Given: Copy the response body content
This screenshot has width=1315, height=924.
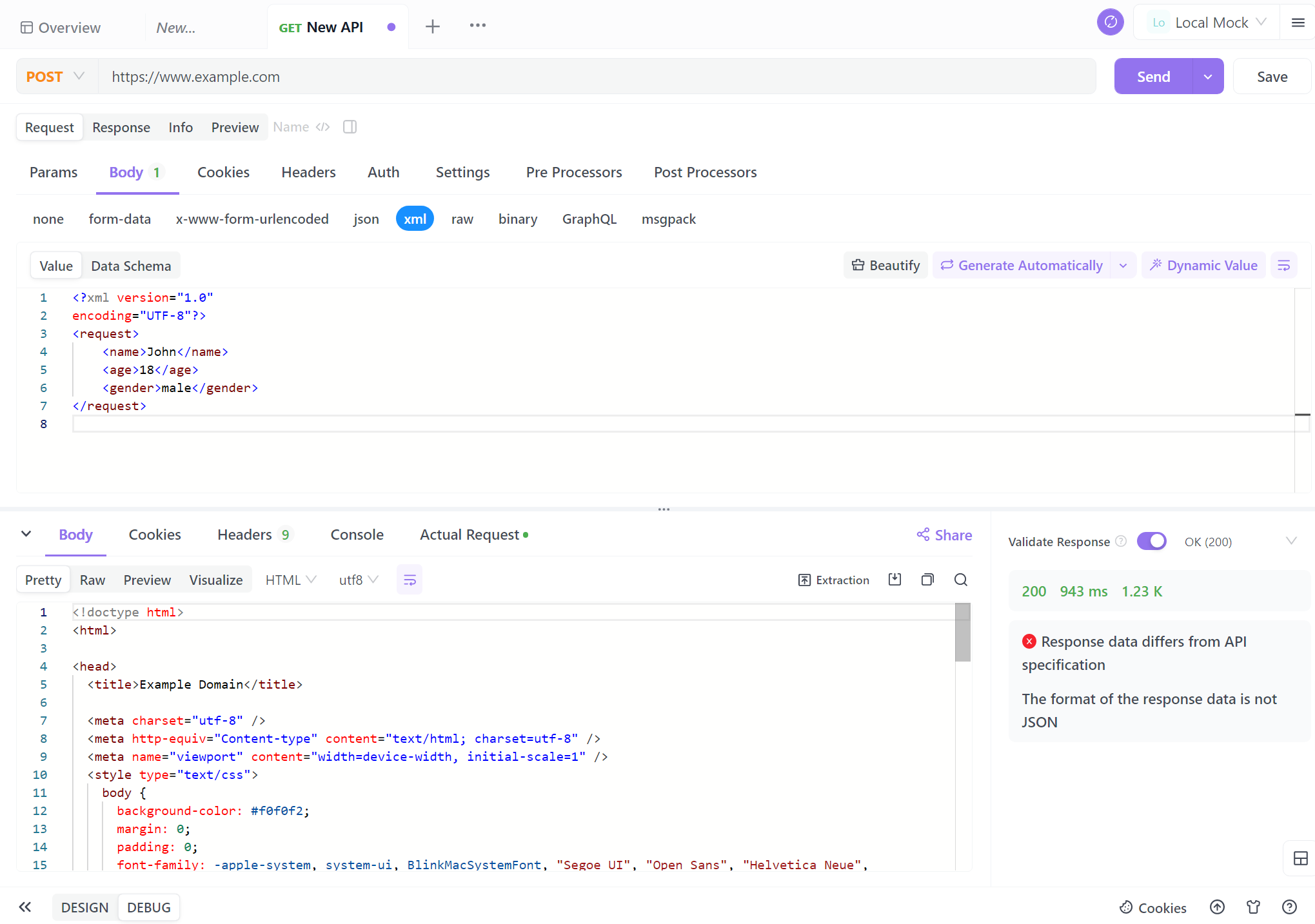Looking at the screenshot, I should [x=927, y=580].
